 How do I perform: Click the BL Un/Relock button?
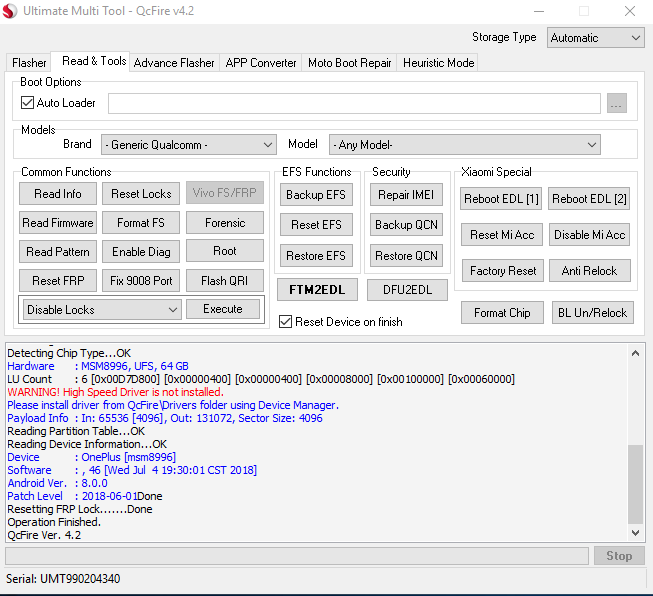click(592, 313)
